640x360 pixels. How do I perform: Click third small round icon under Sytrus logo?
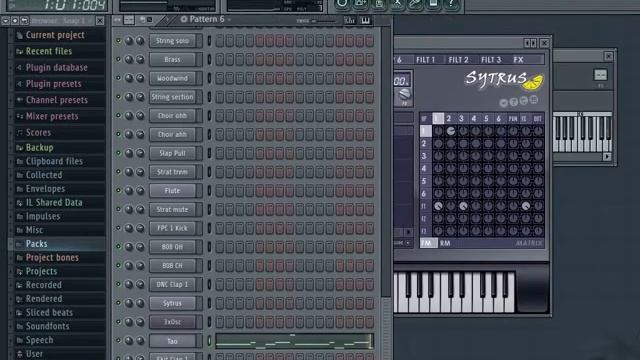coord(524,100)
